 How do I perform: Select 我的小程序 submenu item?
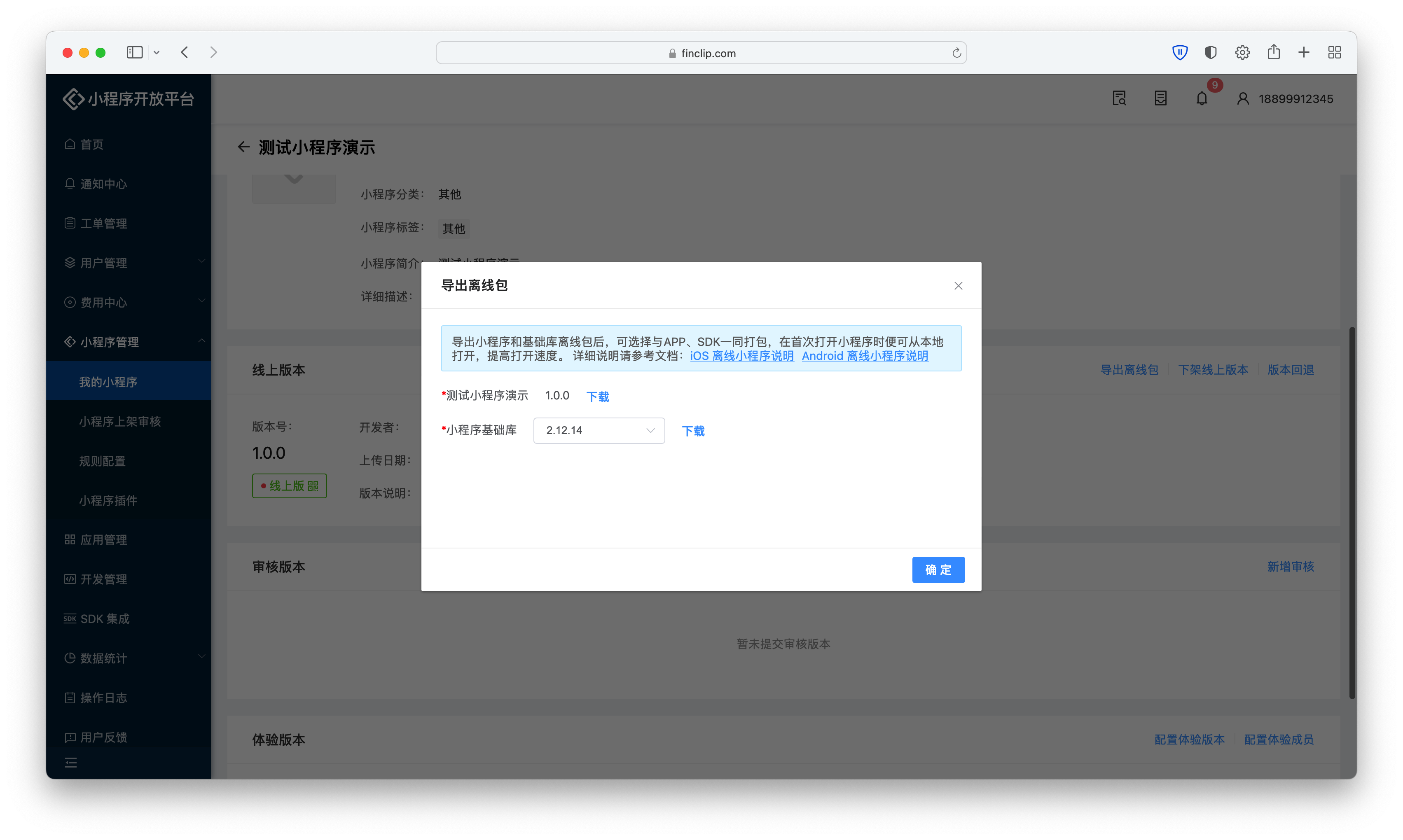(129, 382)
